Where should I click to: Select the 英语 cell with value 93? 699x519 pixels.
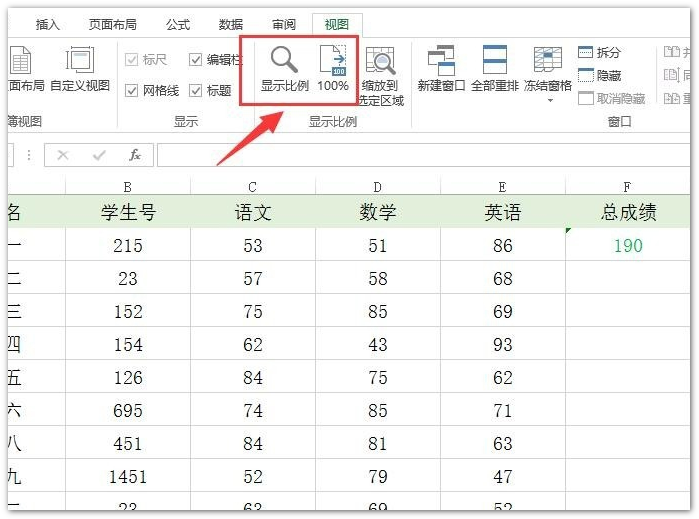(502, 344)
